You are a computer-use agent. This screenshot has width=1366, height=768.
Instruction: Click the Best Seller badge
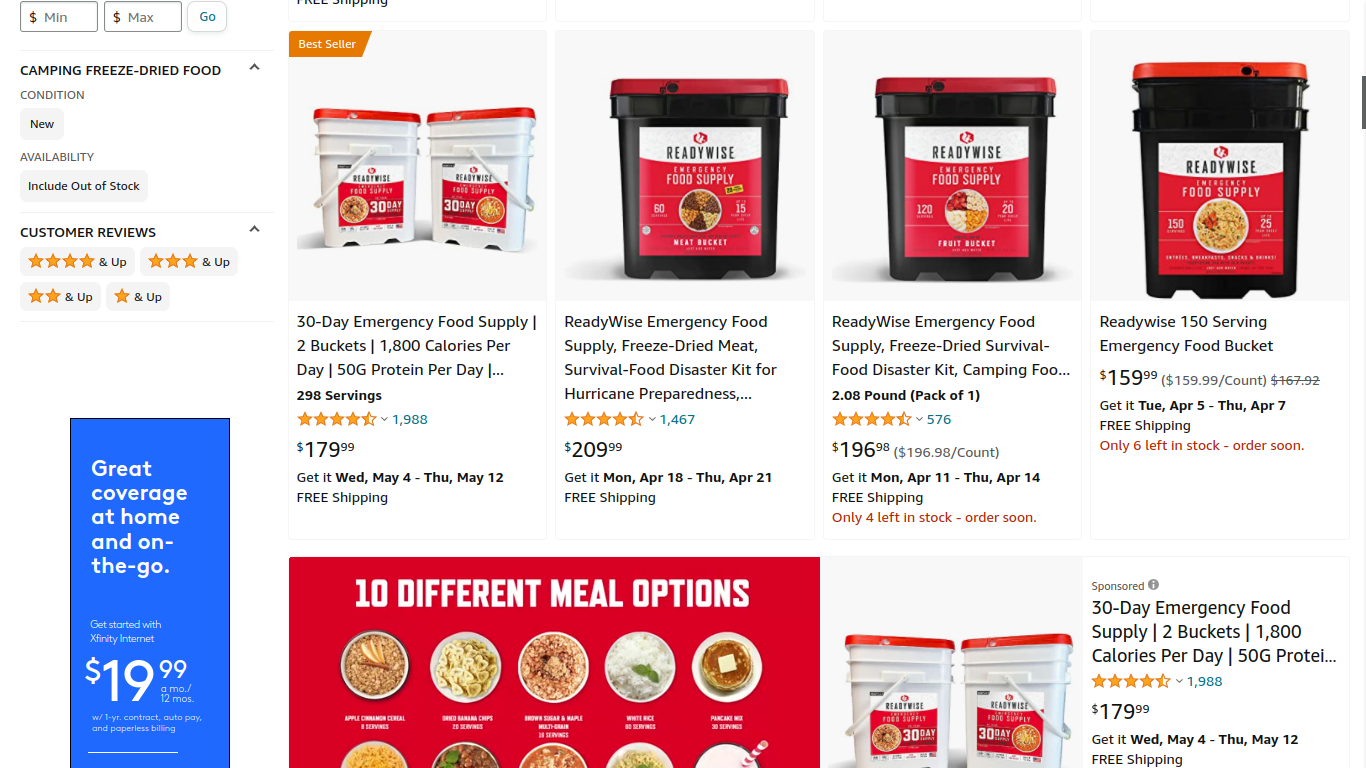328,44
